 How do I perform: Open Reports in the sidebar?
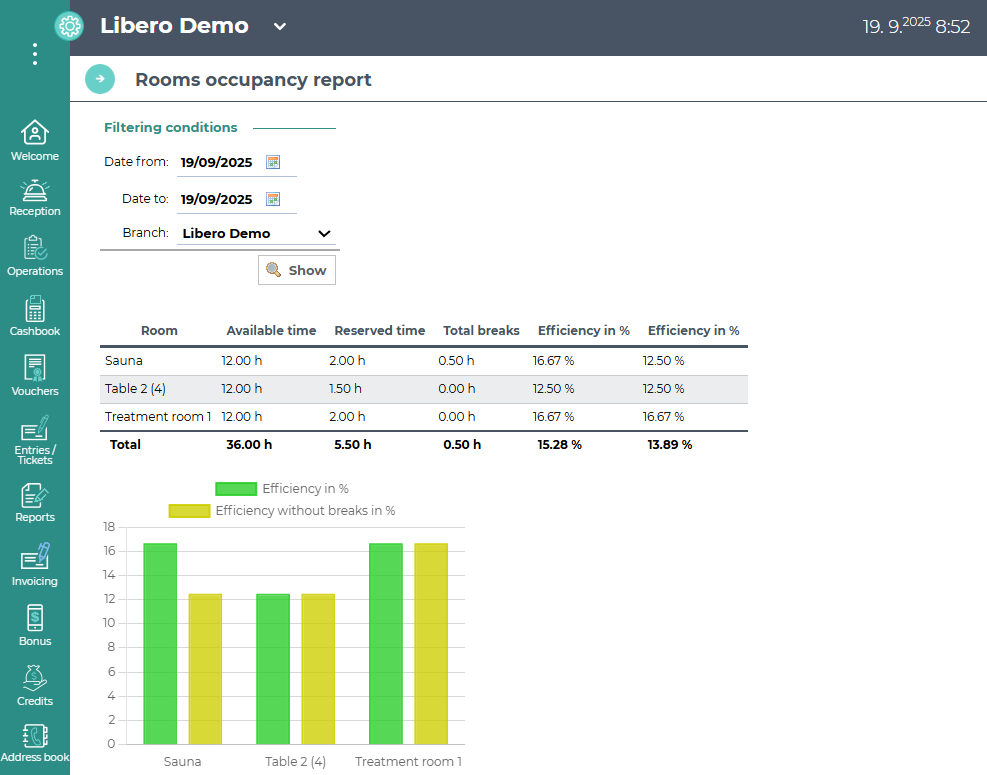click(35, 503)
